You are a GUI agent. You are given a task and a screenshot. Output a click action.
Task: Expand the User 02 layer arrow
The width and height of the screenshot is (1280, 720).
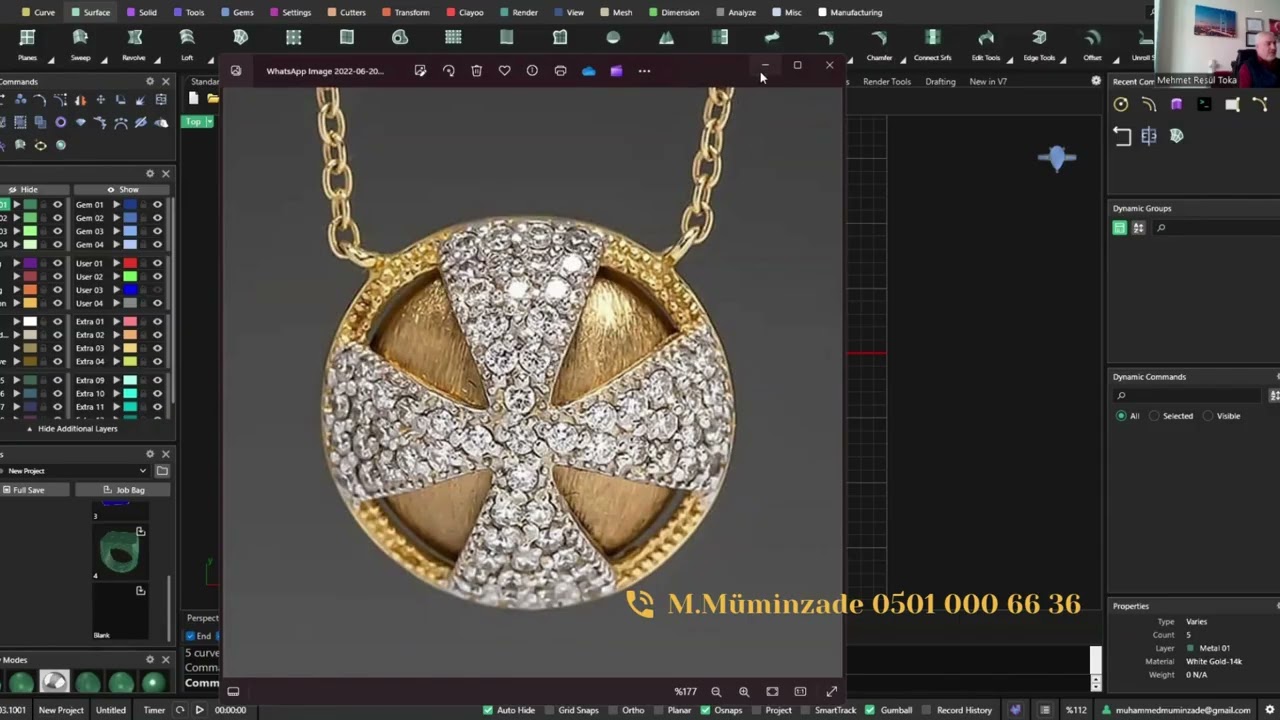[x=116, y=277]
